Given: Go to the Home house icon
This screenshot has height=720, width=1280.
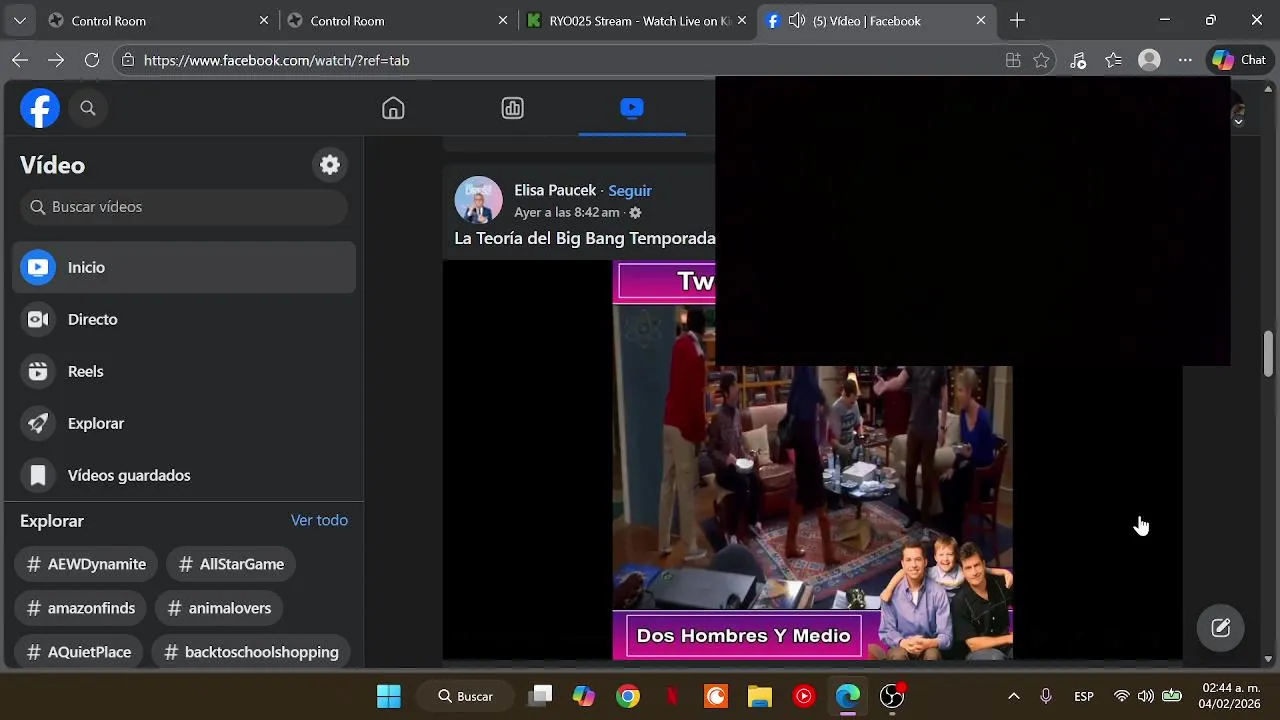Looking at the screenshot, I should pyautogui.click(x=393, y=108).
